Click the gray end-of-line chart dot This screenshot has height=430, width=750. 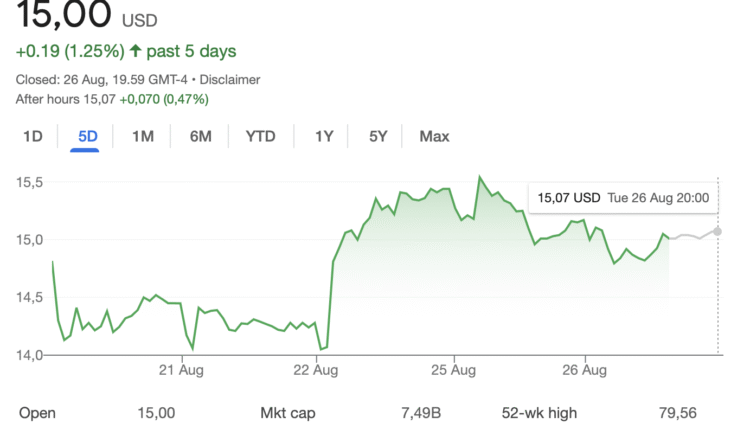(x=718, y=231)
